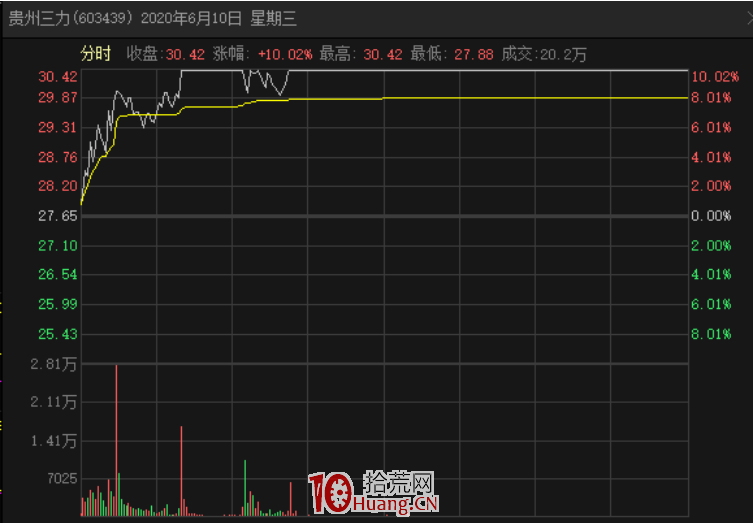Click the title 贵州三力(603439)

(x=71, y=18)
